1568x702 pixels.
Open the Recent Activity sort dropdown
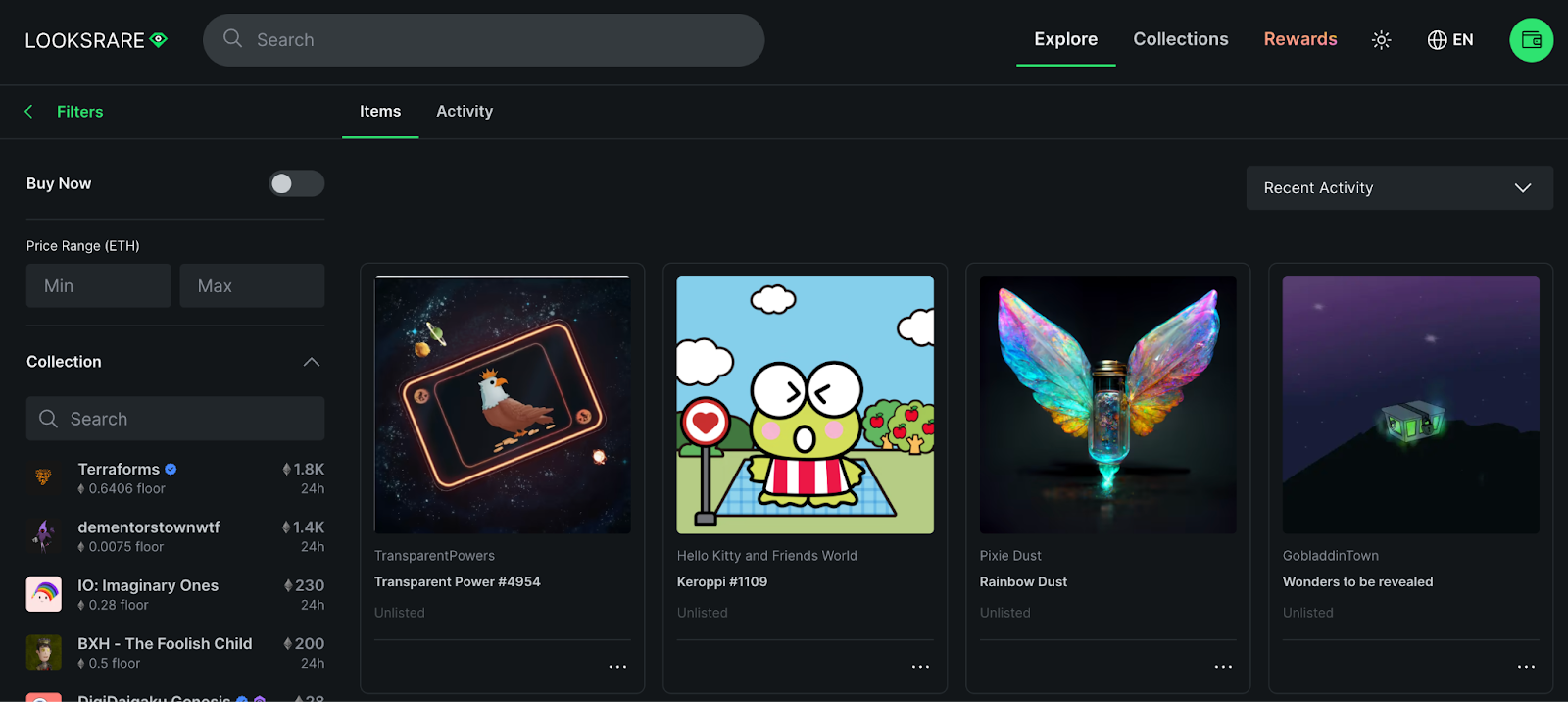click(x=1399, y=188)
